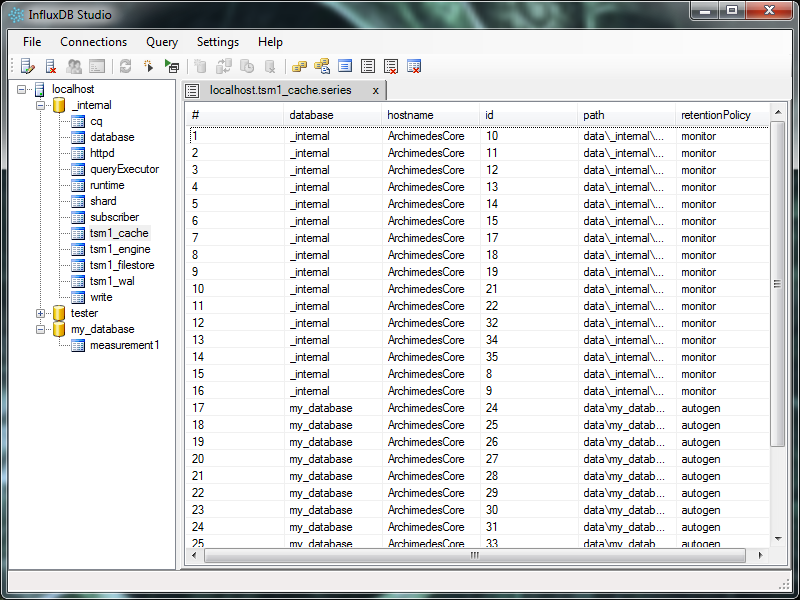Select the tsm1_engine measurement
The height and width of the screenshot is (600, 800).
pyautogui.click(x=120, y=249)
